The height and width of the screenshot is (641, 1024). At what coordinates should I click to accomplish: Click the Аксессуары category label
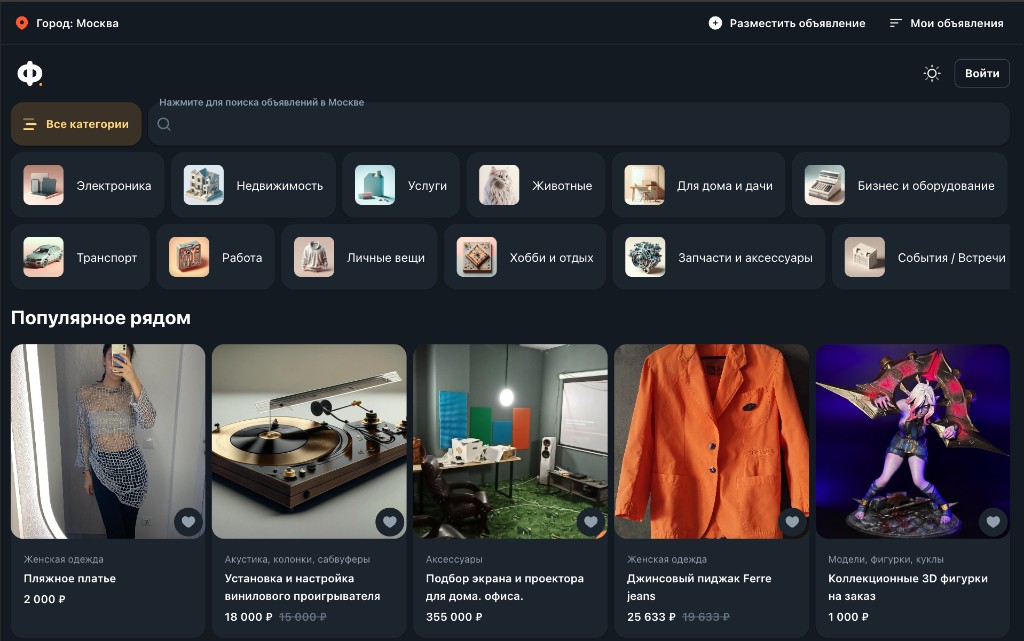pos(454,559)
